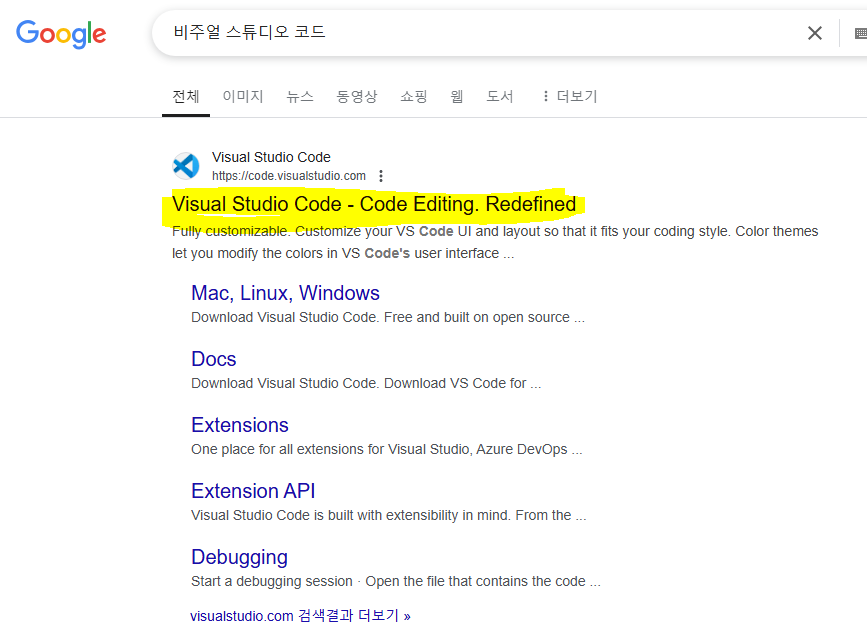The image size is (867, 635).
Task: Switch to the 동영상 tab
Action: pyautogui.click(x=357, y=96)
